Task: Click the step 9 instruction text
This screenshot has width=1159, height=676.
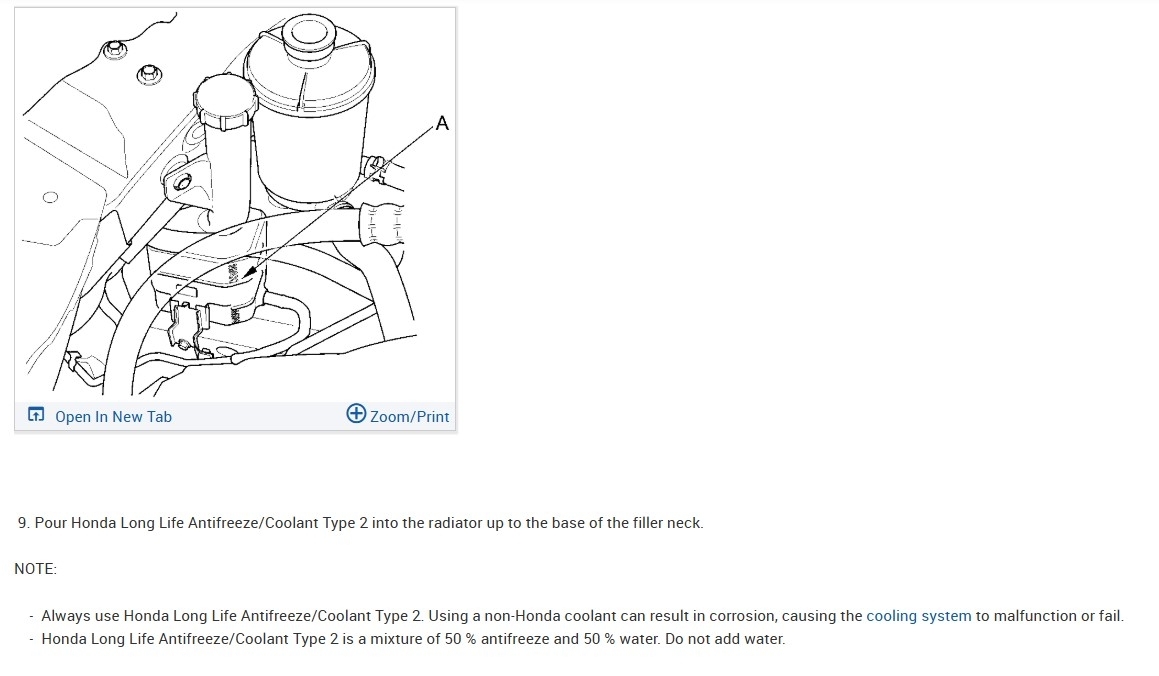Action: (360, 523)
